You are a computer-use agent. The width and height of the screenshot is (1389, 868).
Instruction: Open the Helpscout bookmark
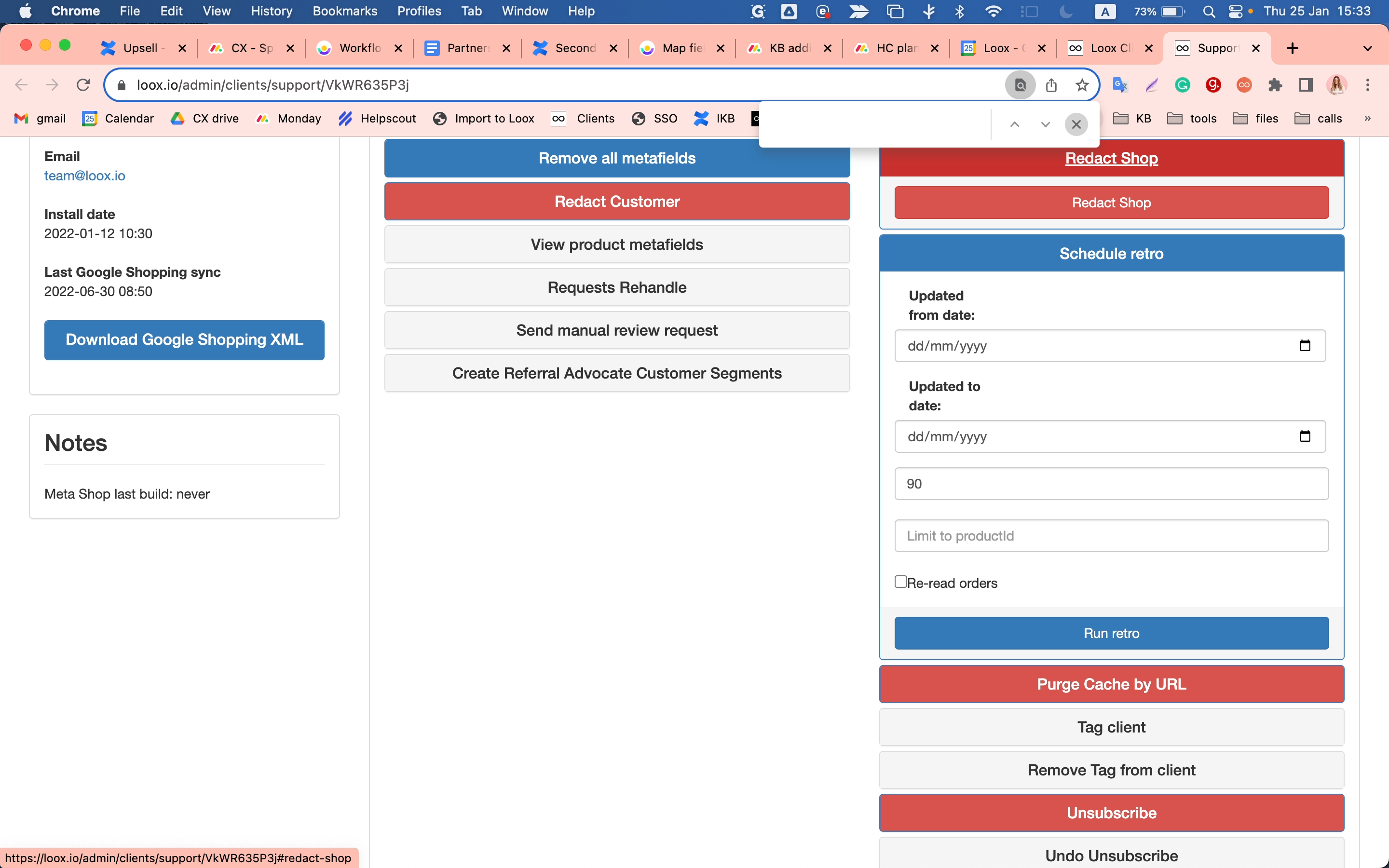[x=377, y=118]
